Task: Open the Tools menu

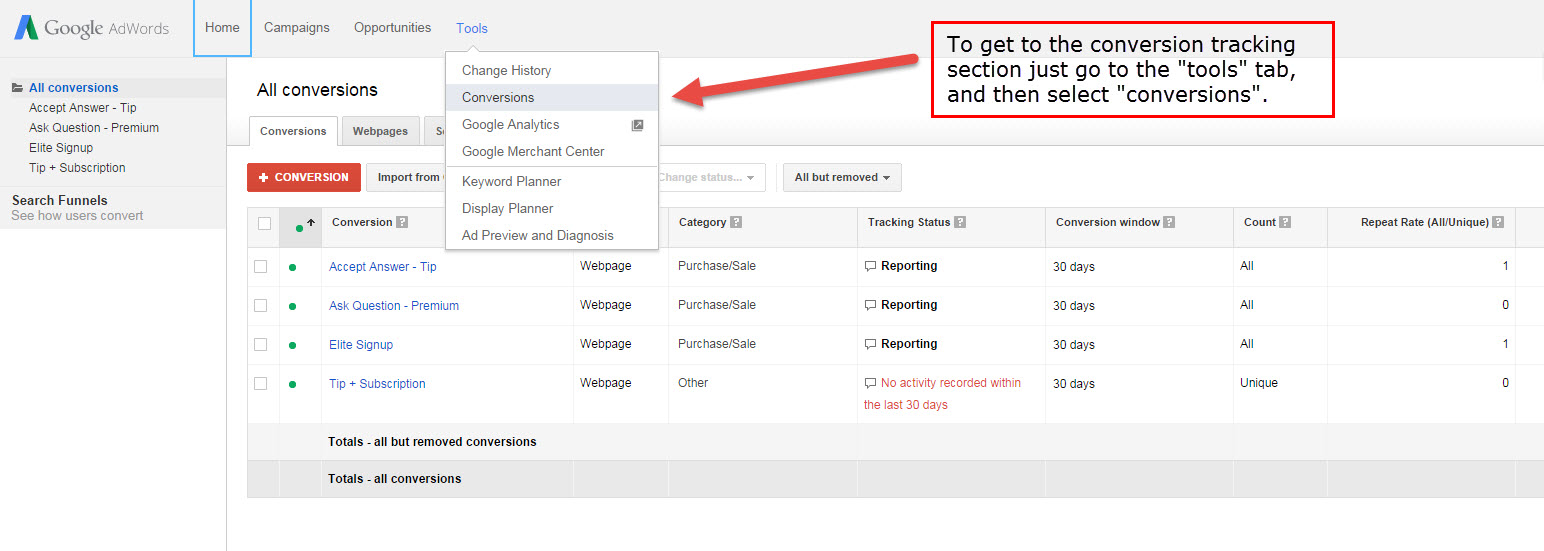Action: [x=472, y=28]
